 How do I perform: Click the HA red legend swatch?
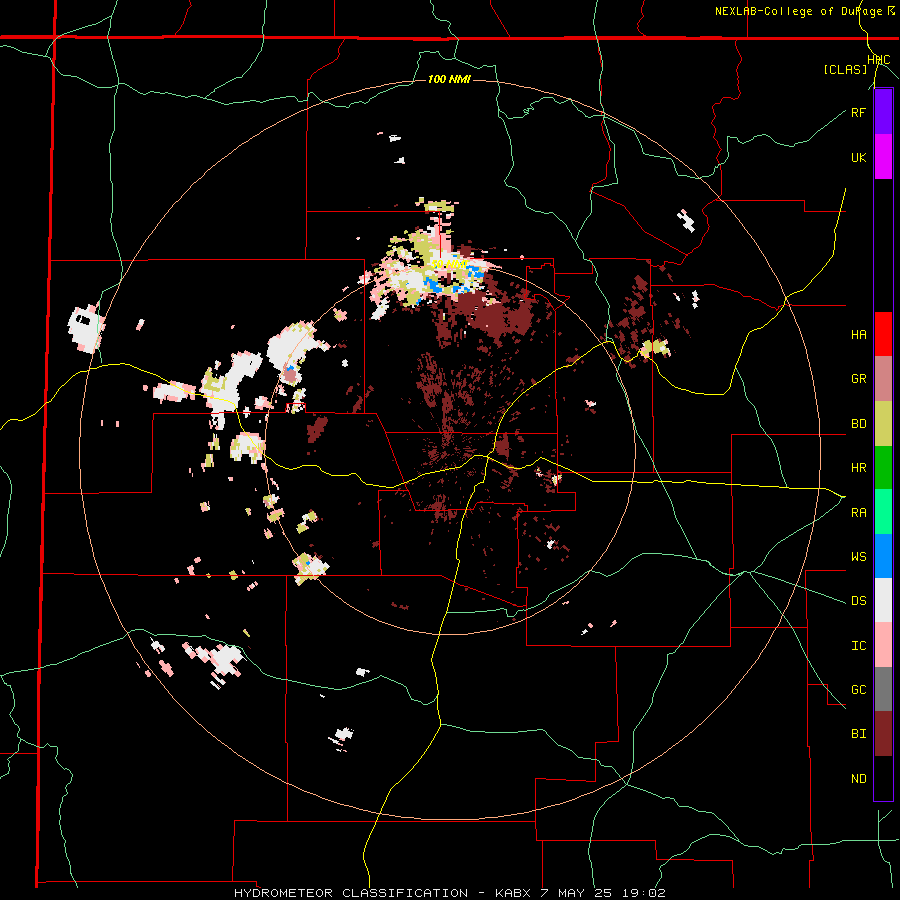tap(883, 334)
